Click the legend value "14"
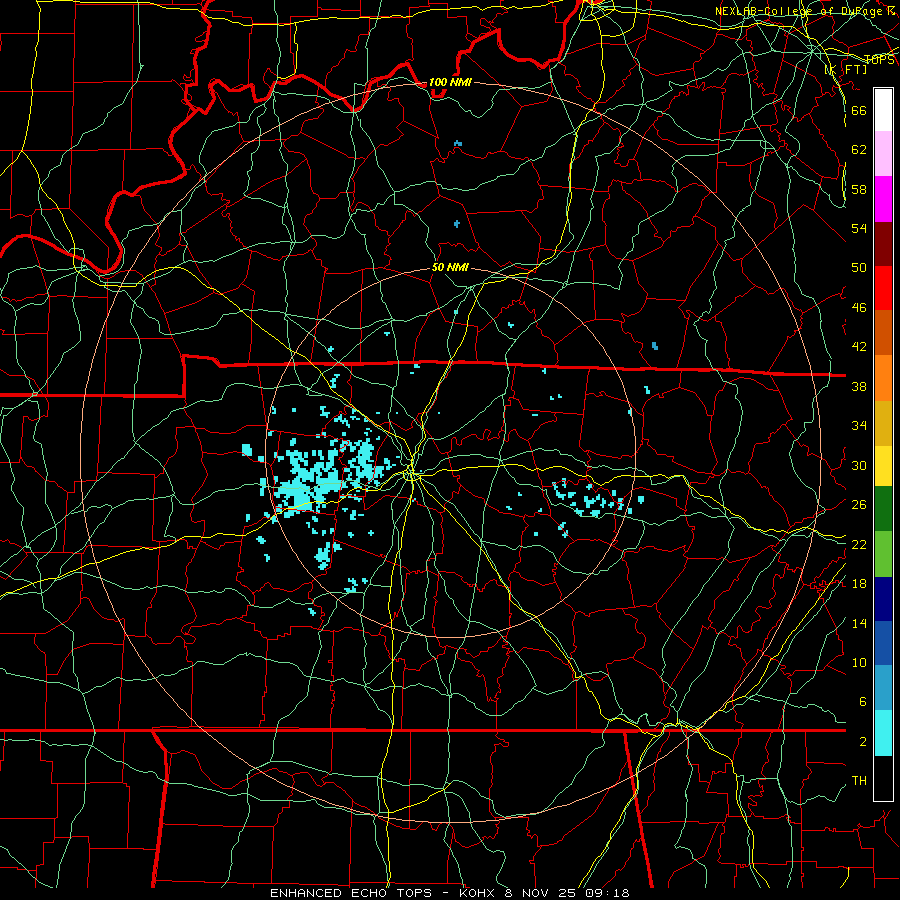Screen dimensions: 900x900 (859, 623)
